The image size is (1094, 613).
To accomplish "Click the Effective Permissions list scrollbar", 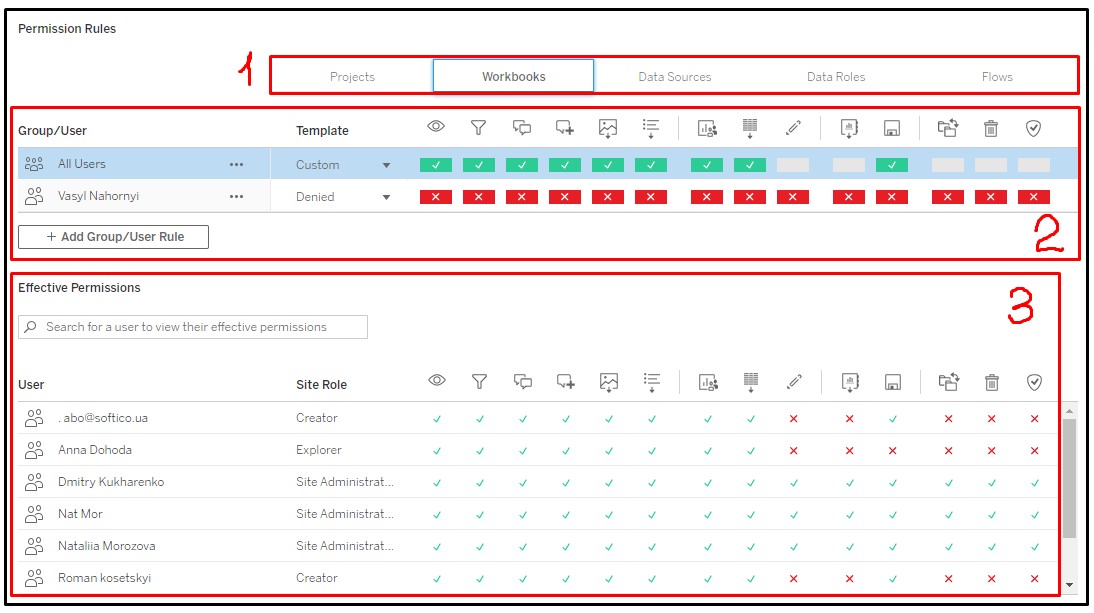I will [x=1069, y=478].
